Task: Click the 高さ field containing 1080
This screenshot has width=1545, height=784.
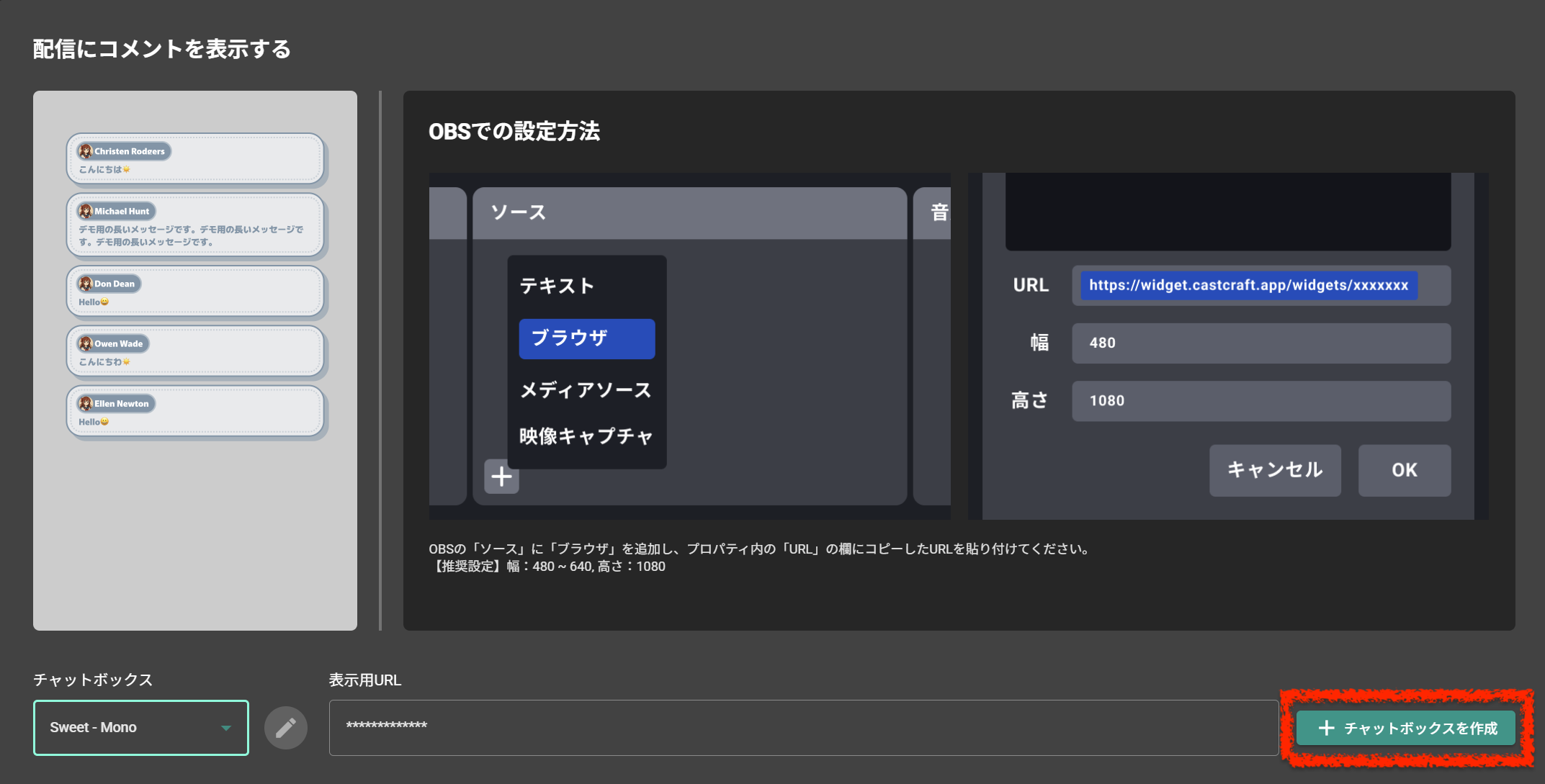Action: click(1260, 401)
